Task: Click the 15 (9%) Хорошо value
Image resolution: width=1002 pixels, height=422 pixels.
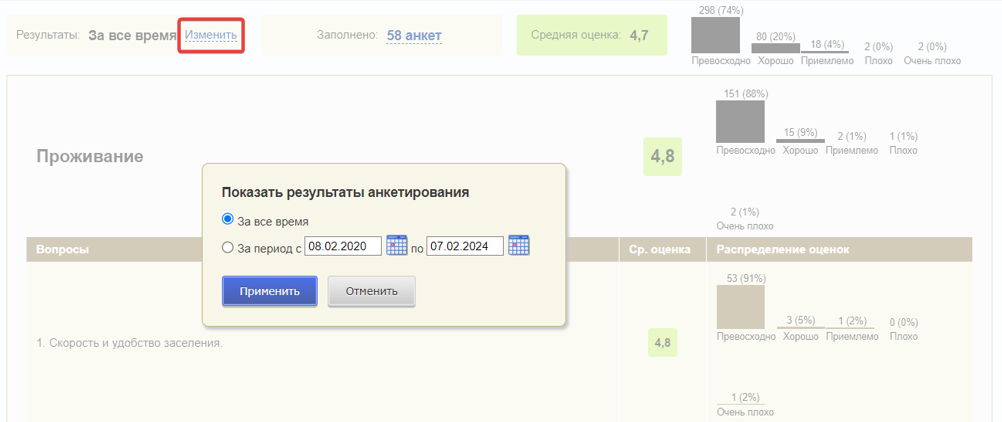Action: pyautogui.click(x=800, y=132)
